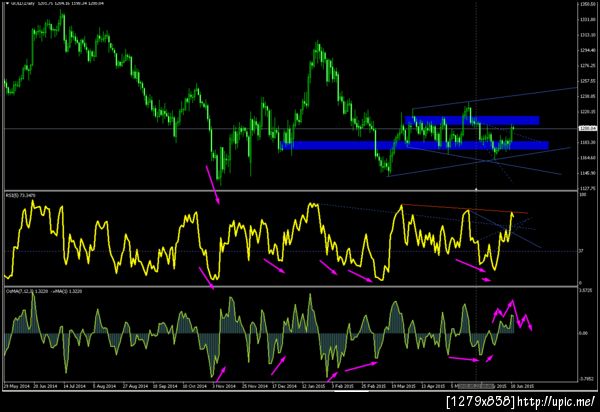Click the 13 Apr 2015 date label
Image resolution: width=600 pixels, height=412 pixels.
click(x=434, y=386)
